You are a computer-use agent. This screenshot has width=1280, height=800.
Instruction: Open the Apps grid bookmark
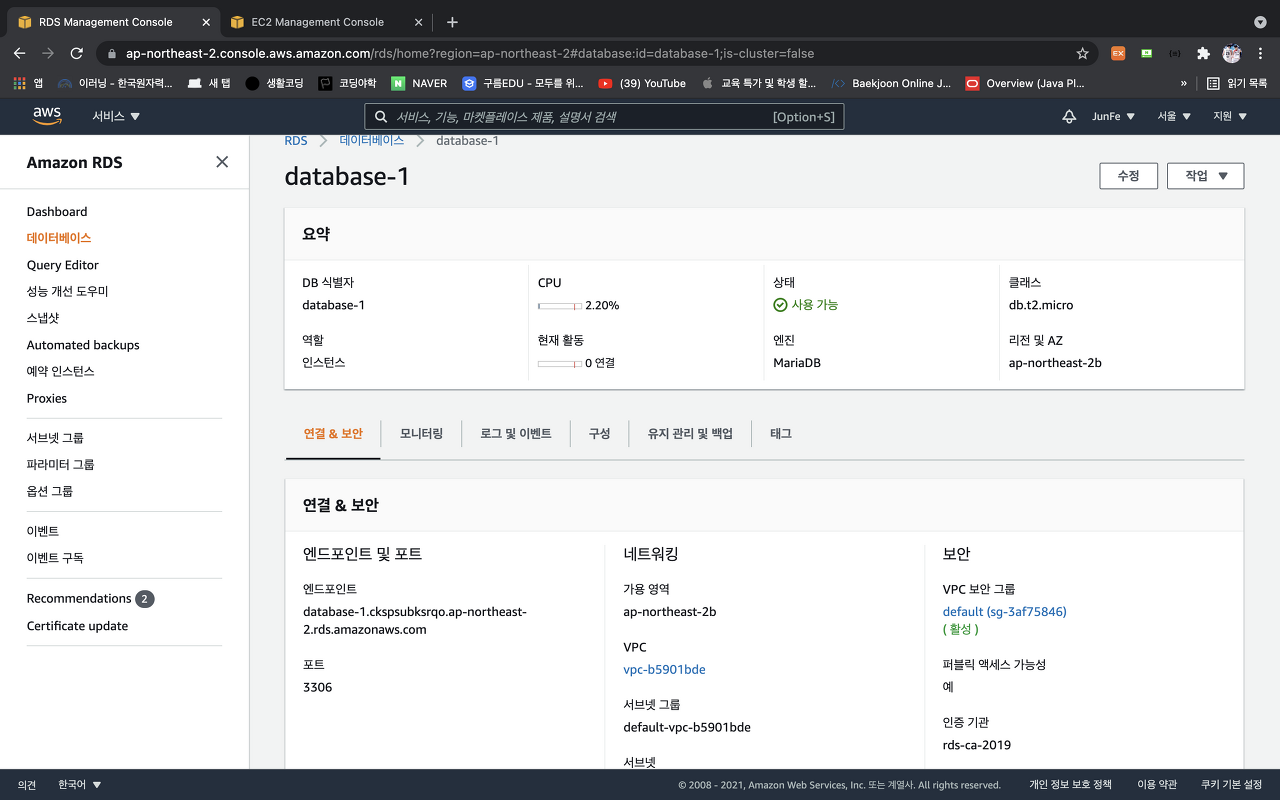pyautogui.click(x=28, y=84)
